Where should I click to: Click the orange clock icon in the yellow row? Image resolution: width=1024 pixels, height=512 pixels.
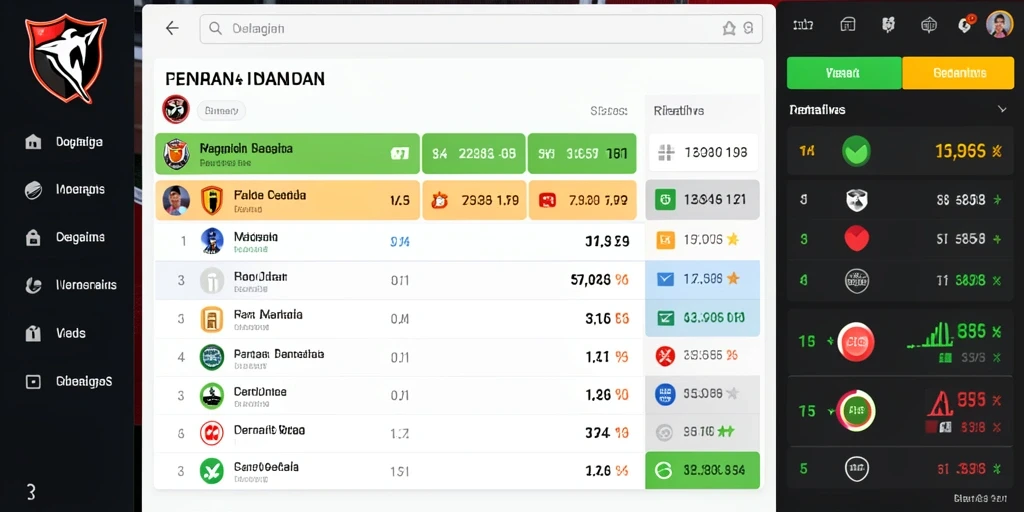(440, 200)
